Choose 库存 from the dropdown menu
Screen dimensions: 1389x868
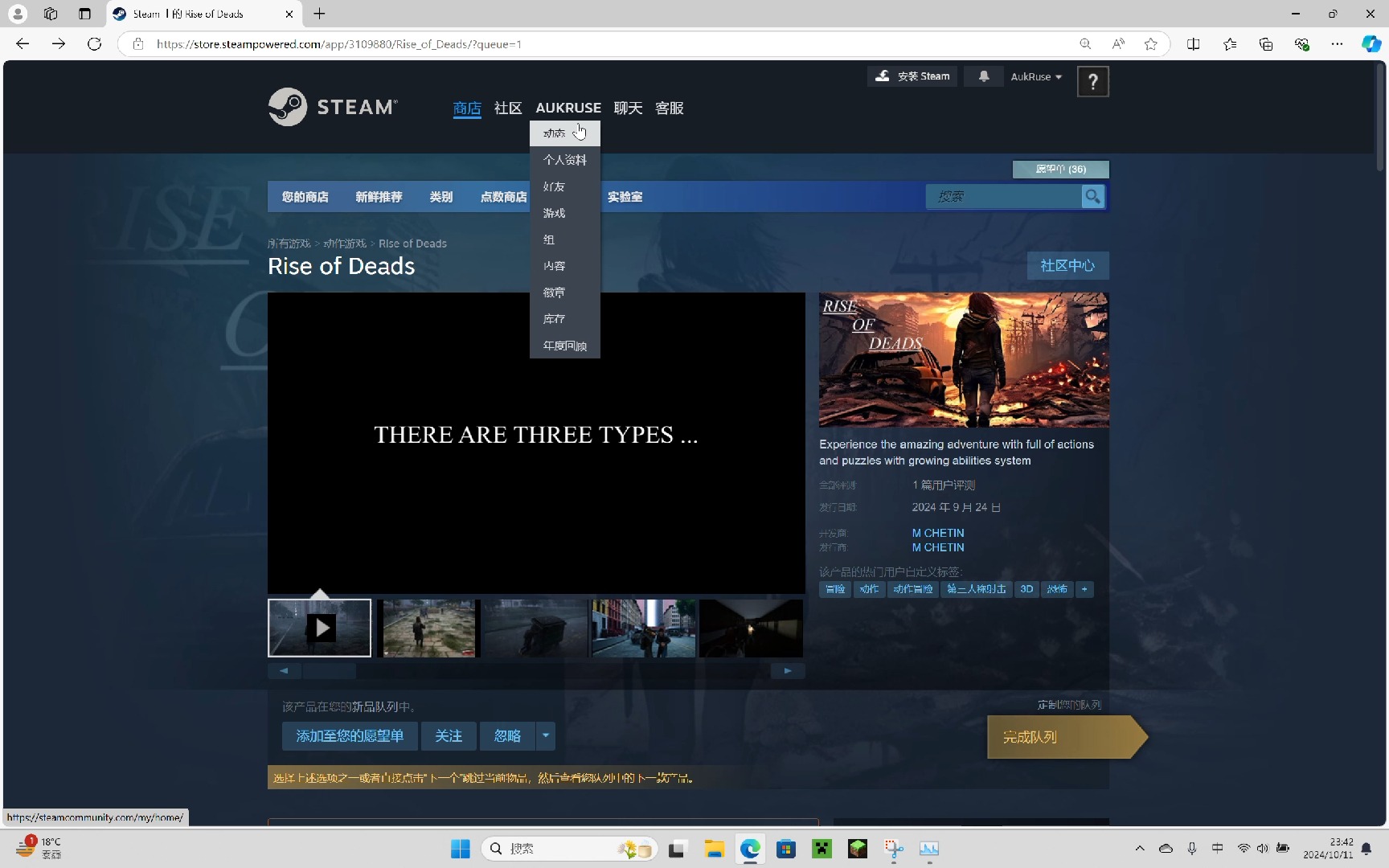tap(564, 319)
